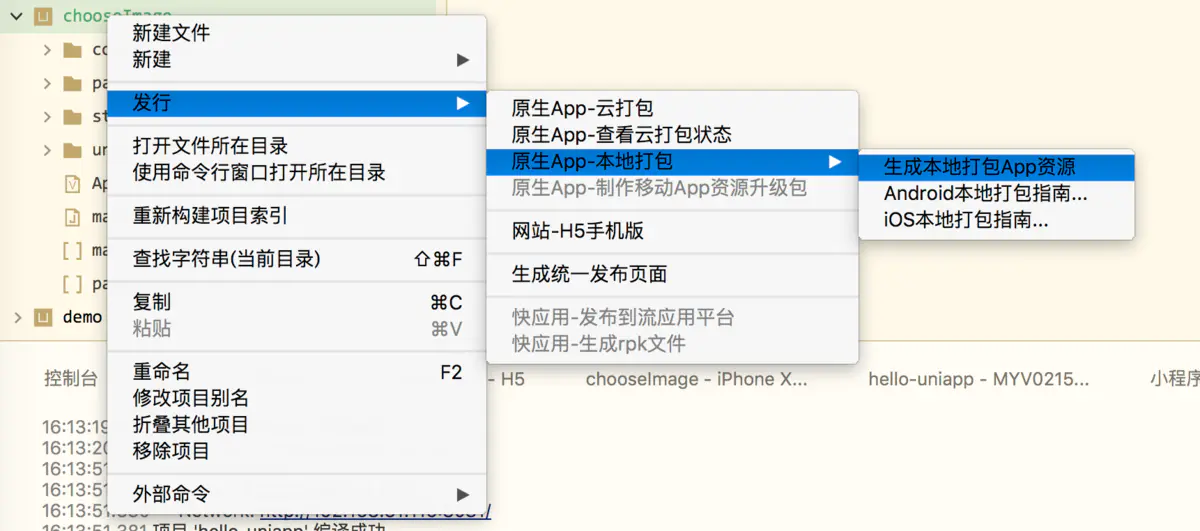The image size is (1200, 531).
Task: Expand the 外部命令 submenu arrow
Action: (462, 494)
